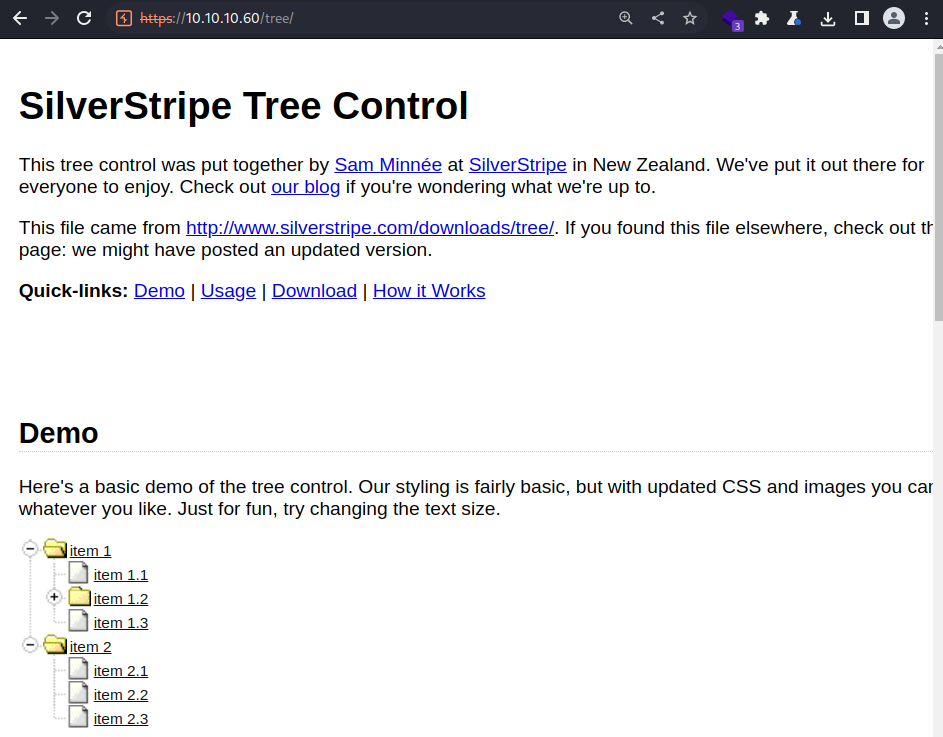Viewport: 943px width, 737px height.
Task: Jump to the Download quick-link
Action: 315,291
